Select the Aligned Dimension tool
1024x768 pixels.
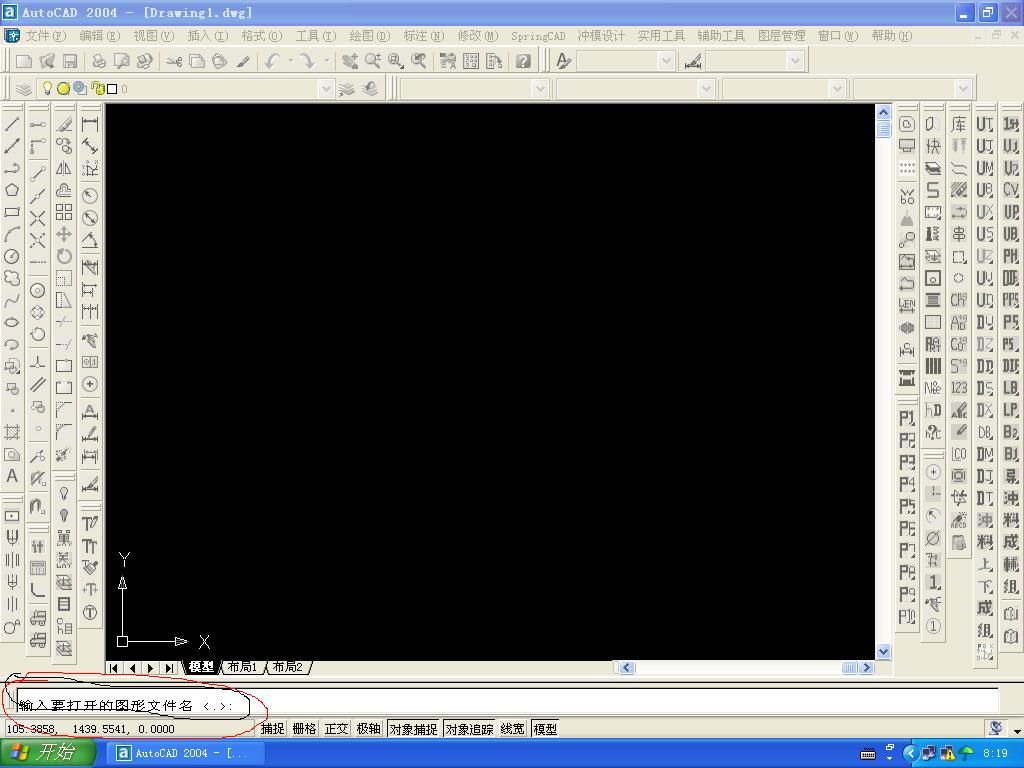click(90, 146)
